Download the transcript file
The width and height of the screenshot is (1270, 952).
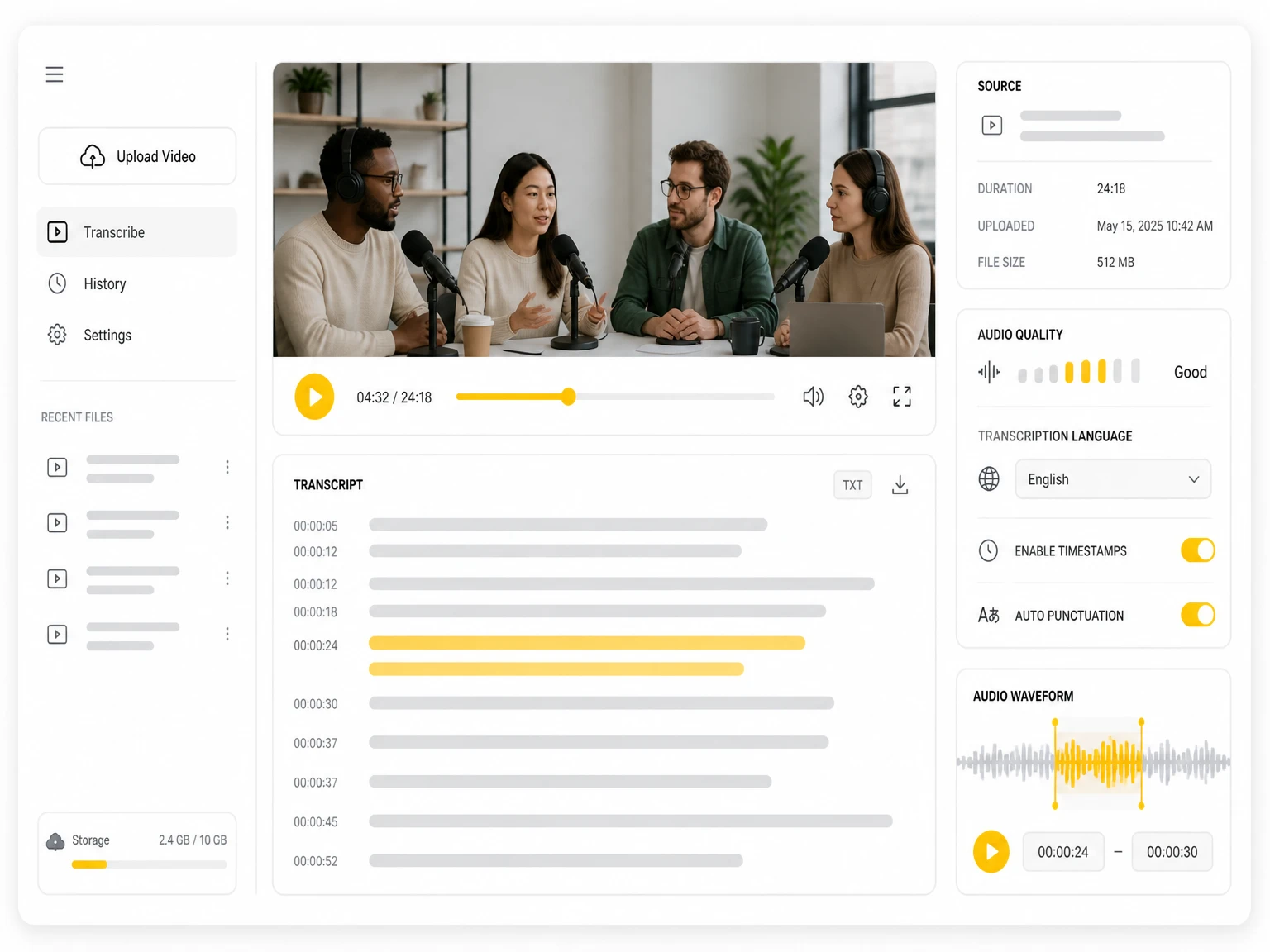[900, 485]
